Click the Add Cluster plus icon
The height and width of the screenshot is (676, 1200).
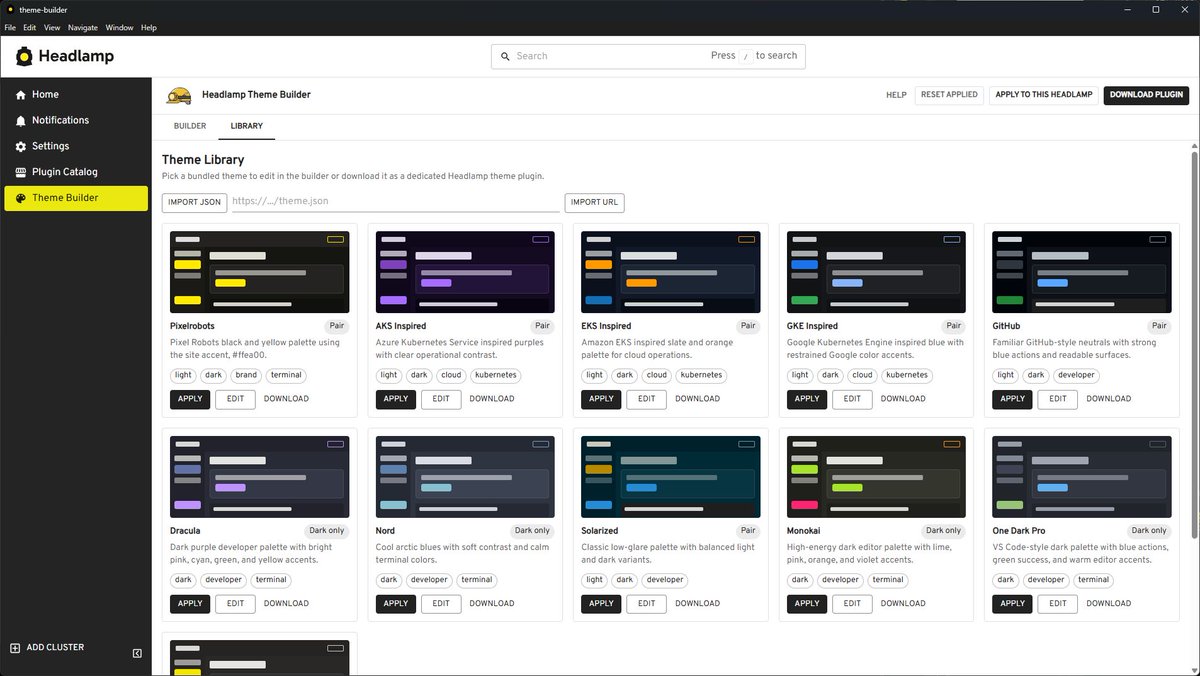coord(15,648)
